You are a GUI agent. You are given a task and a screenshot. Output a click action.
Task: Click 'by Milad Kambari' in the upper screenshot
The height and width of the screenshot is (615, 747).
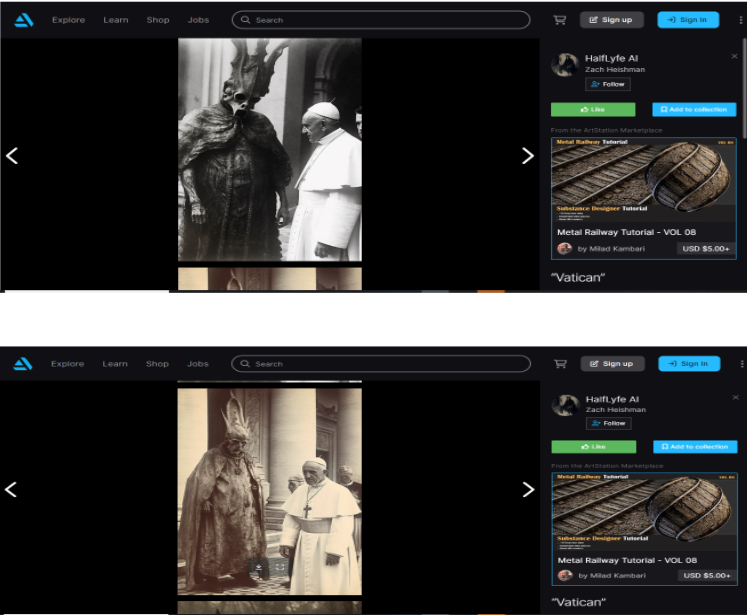click(611, 249)
